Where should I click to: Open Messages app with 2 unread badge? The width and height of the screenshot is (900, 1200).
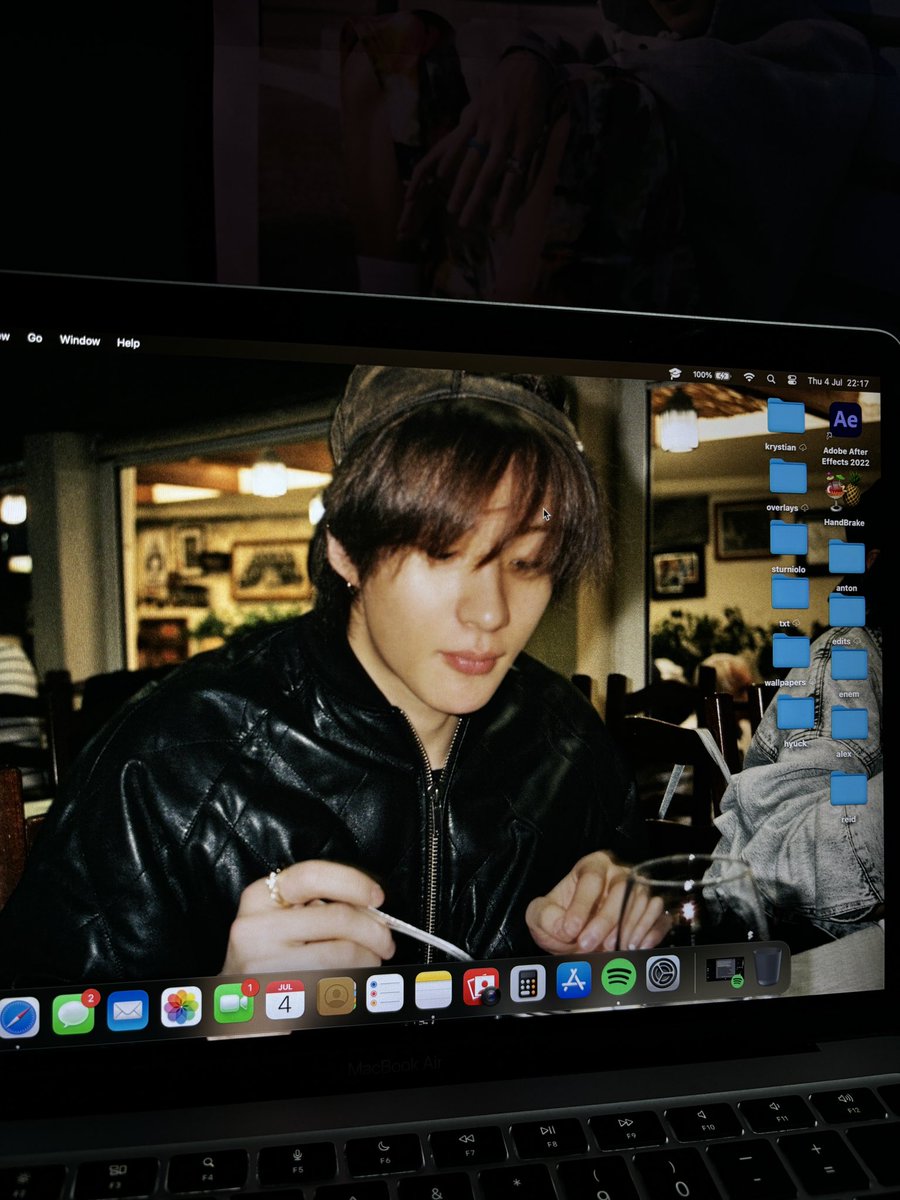pyautogui.click(x=73, y=1013)
